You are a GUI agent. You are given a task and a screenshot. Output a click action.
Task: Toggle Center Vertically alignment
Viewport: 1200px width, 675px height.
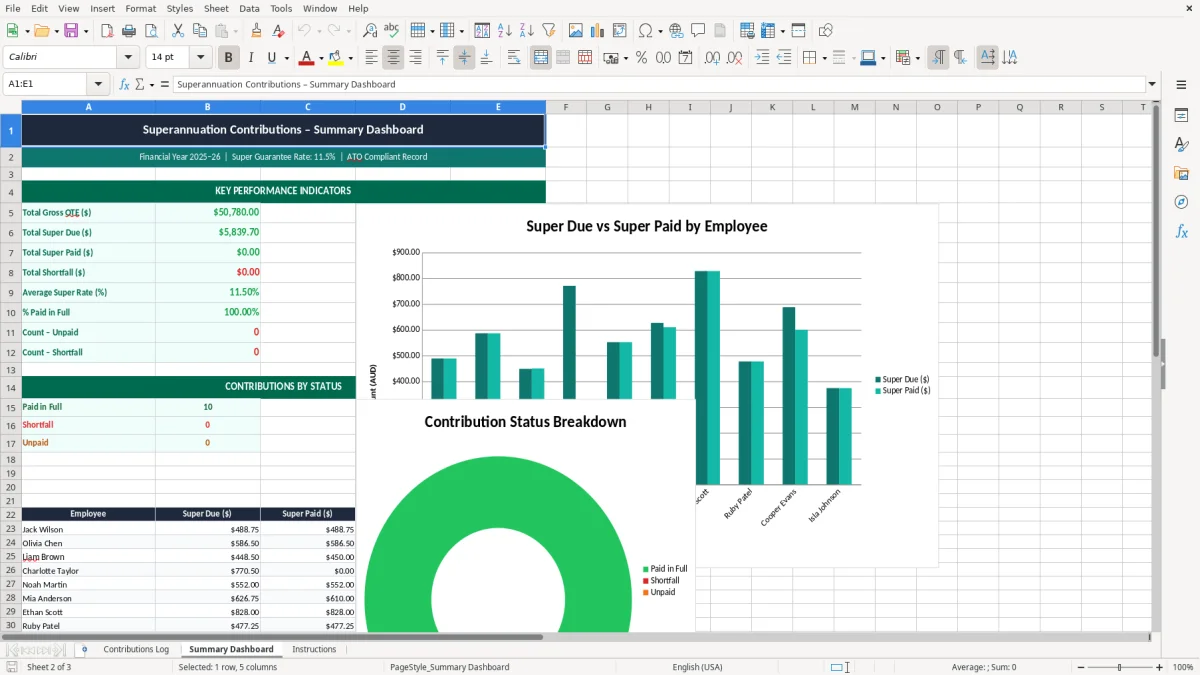click(464, 58)
